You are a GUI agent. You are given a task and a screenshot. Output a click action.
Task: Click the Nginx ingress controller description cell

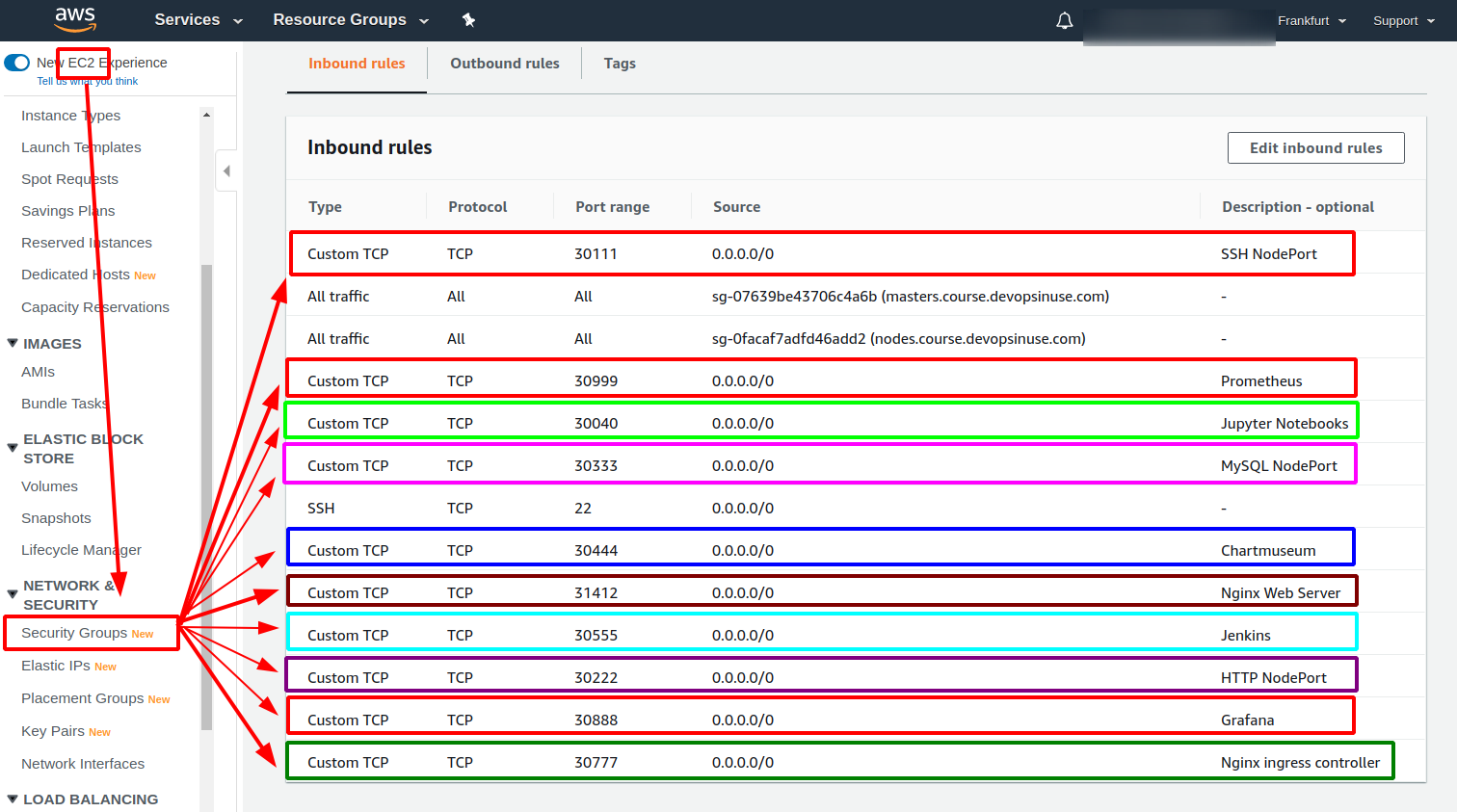[x=1300, y=763]
